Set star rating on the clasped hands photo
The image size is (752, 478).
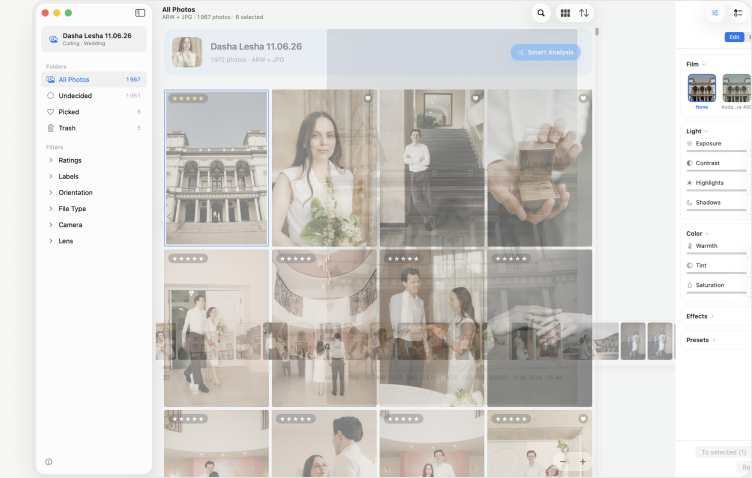(511, 258)
